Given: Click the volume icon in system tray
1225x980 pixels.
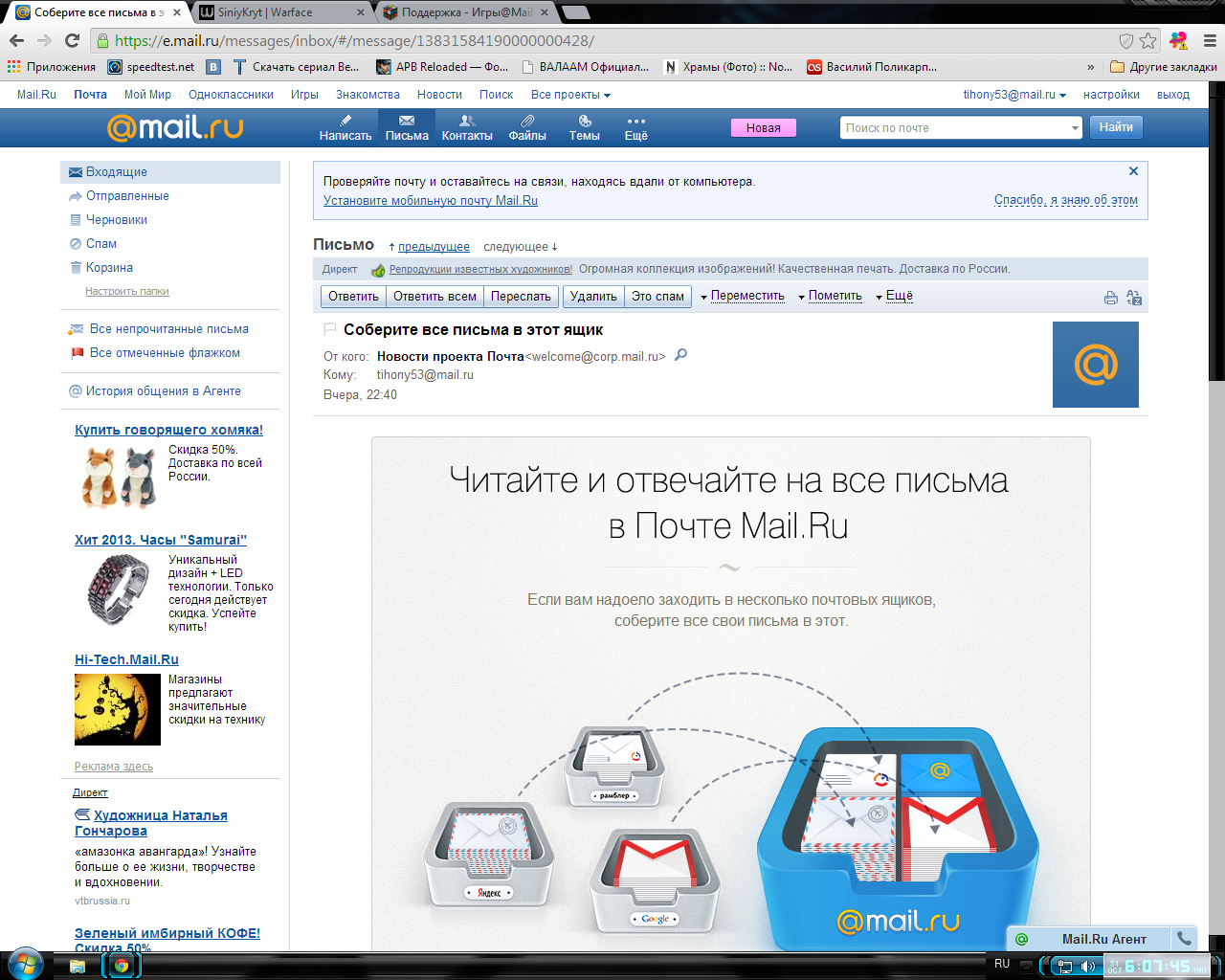Looking at the screenshot, I should click(1087, 967).
